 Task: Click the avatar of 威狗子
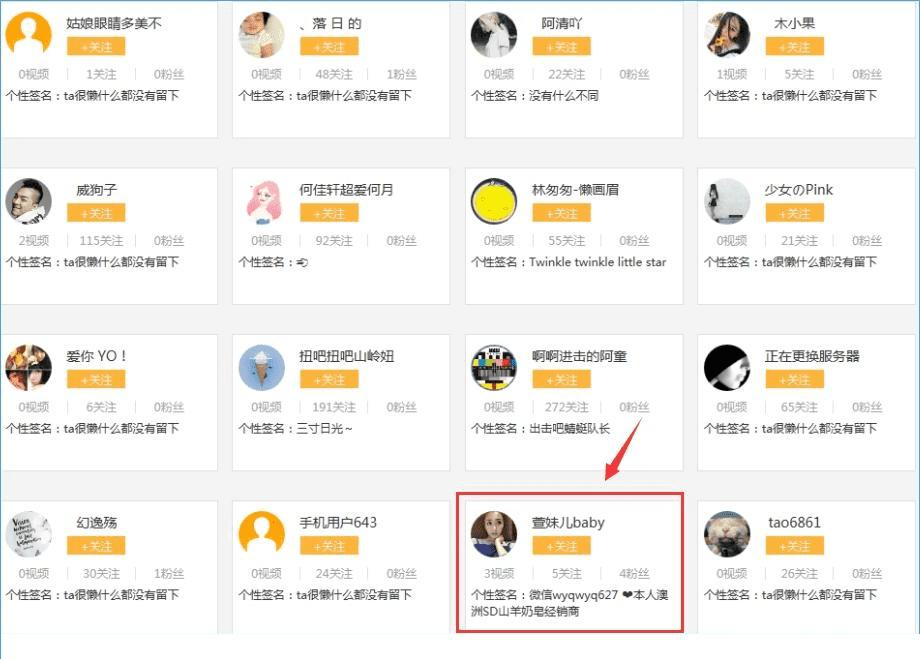tap(28, 202)
